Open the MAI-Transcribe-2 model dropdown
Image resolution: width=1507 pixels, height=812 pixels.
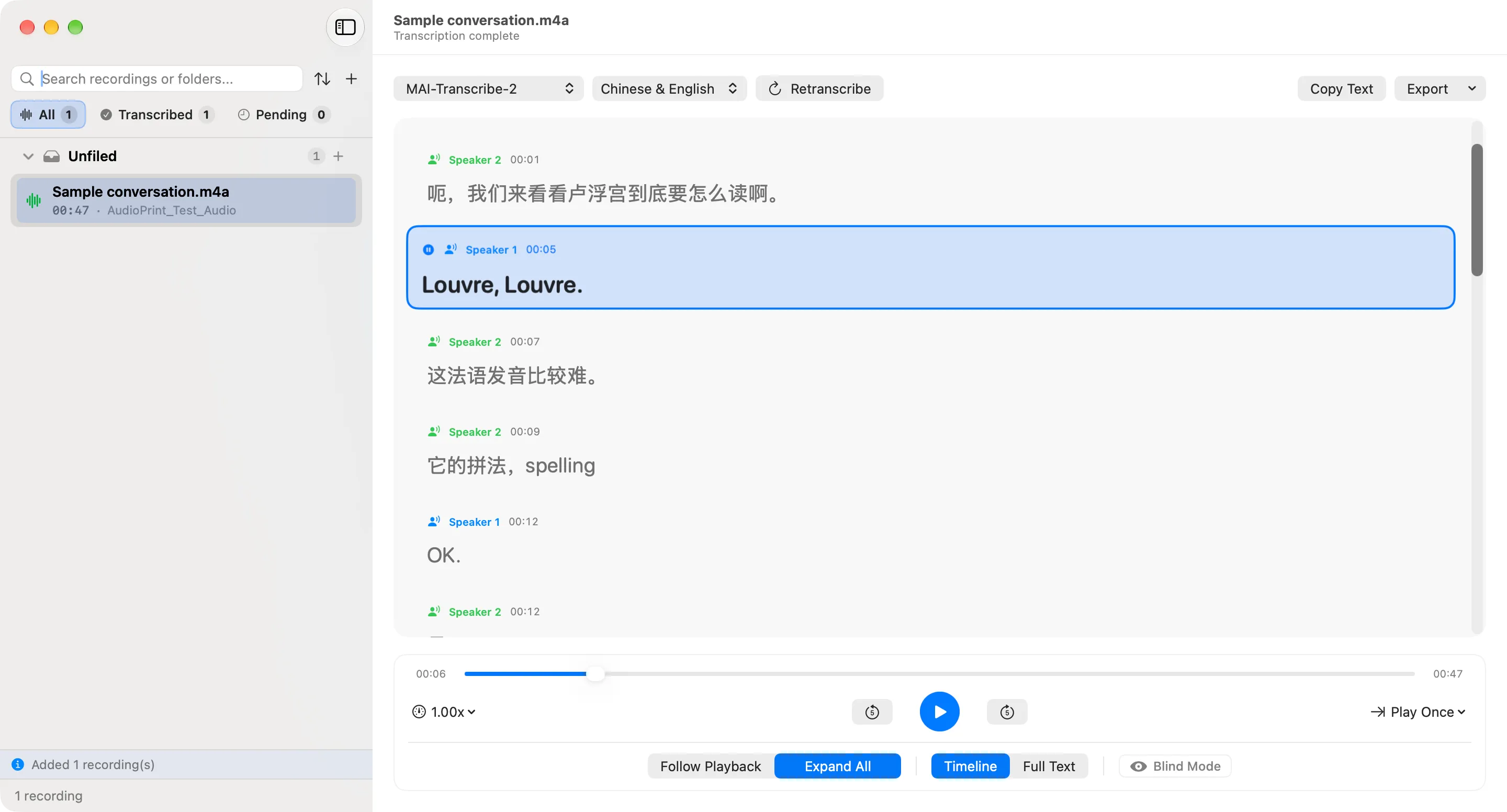(x=489, y=88)
